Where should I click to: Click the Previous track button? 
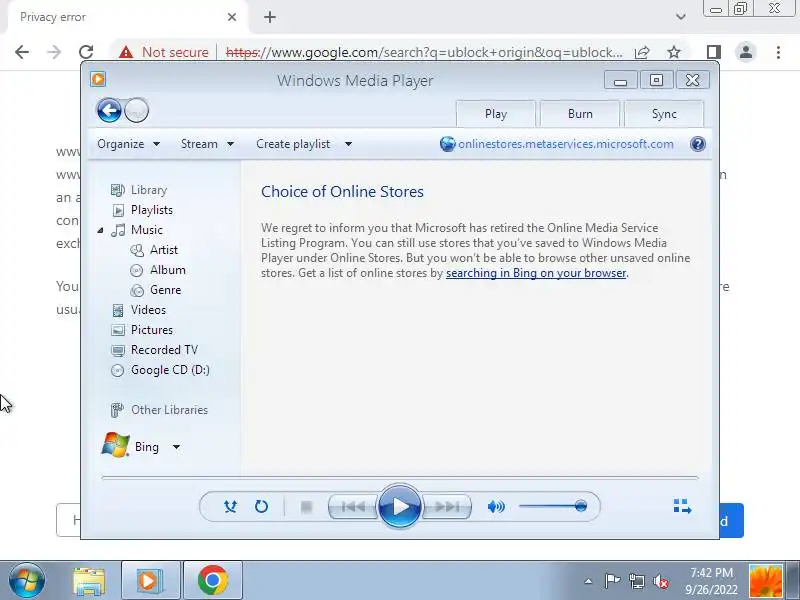353,507
